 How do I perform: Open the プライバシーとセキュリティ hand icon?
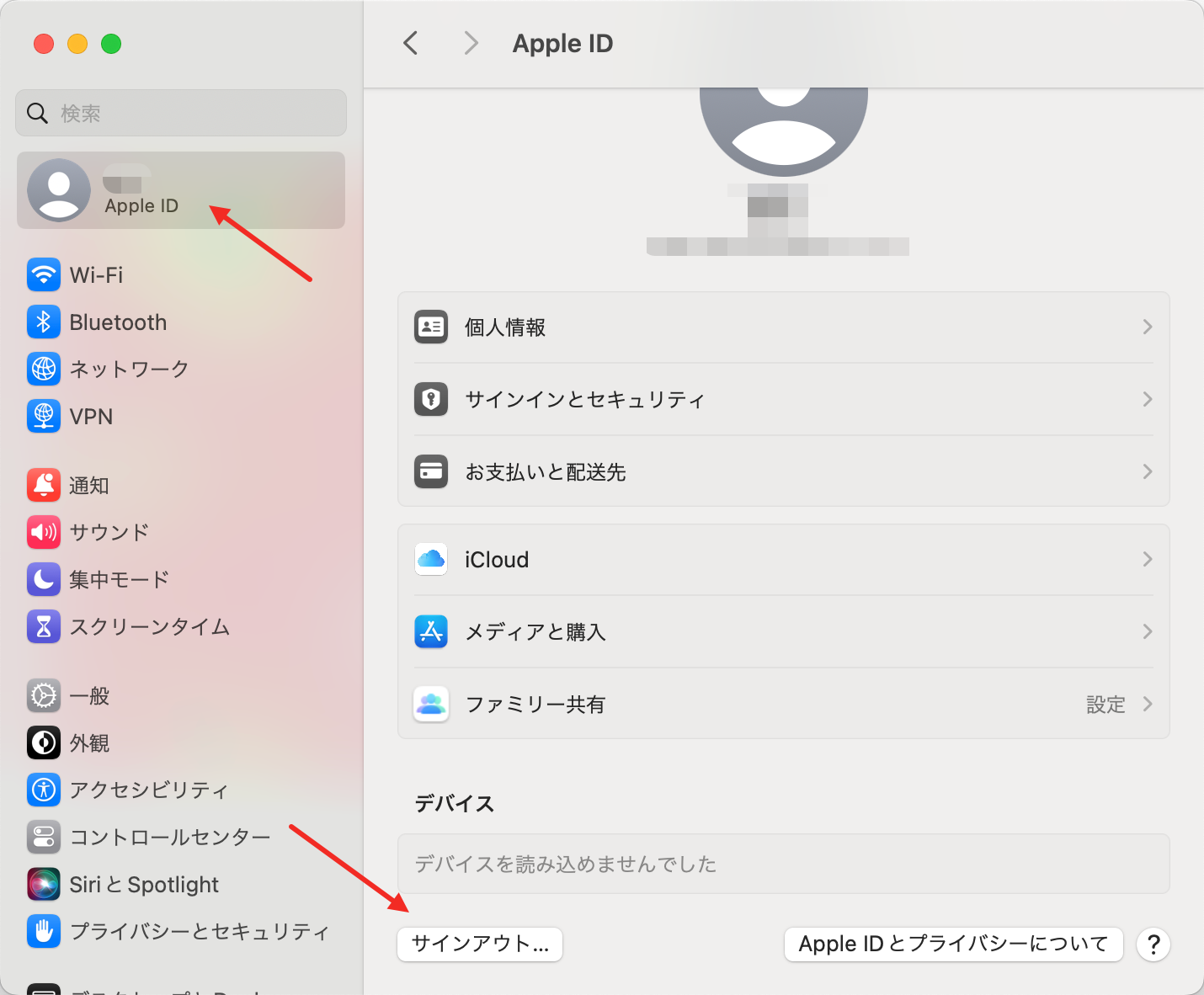tap(44, 931)
